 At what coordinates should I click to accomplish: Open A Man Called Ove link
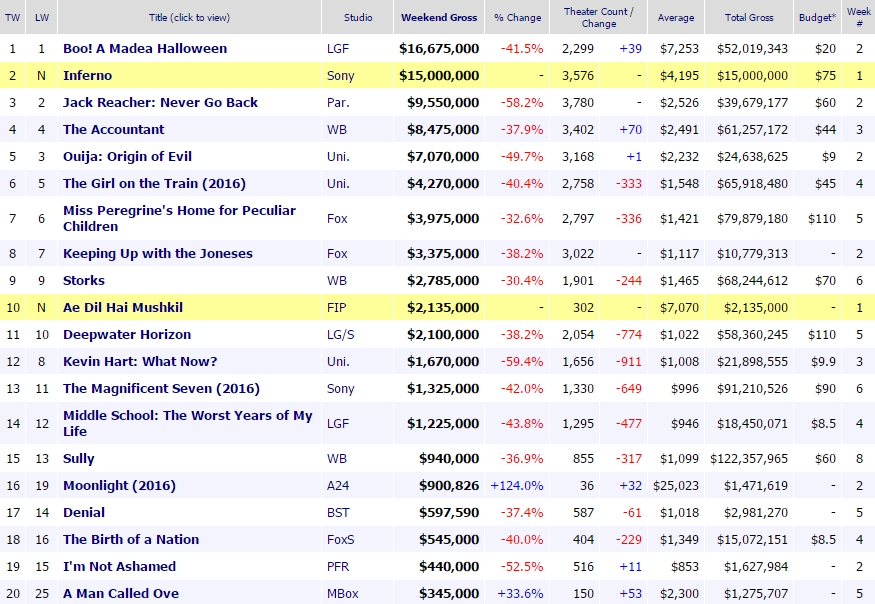coord(121,593)
